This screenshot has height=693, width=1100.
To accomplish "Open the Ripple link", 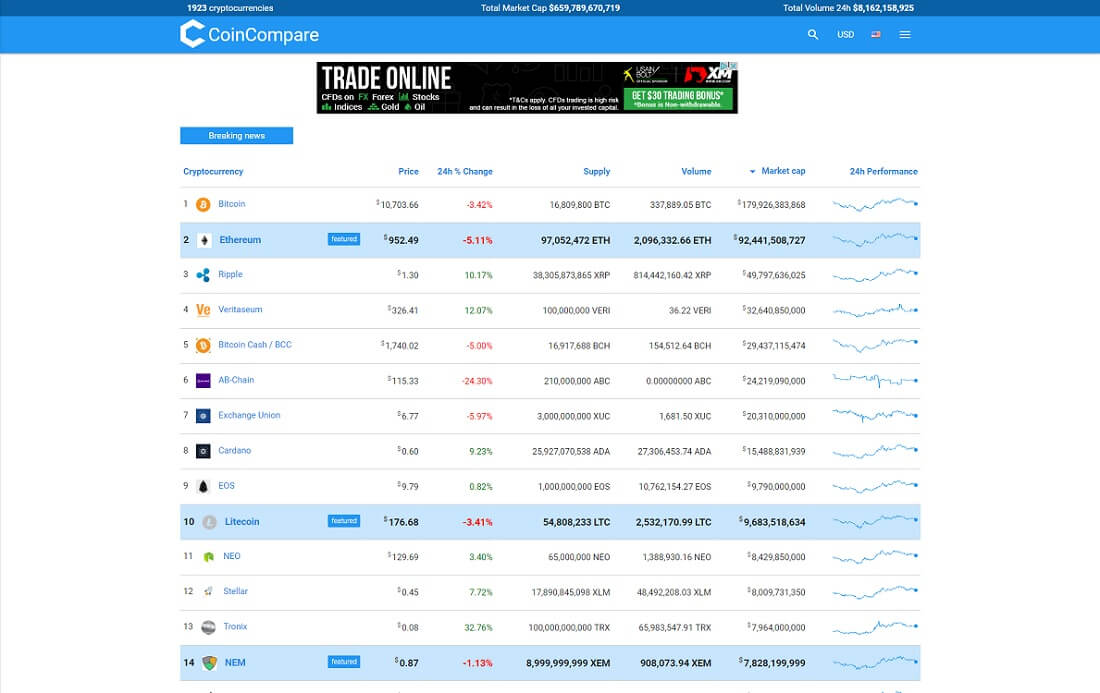I will tap(230, 274).
